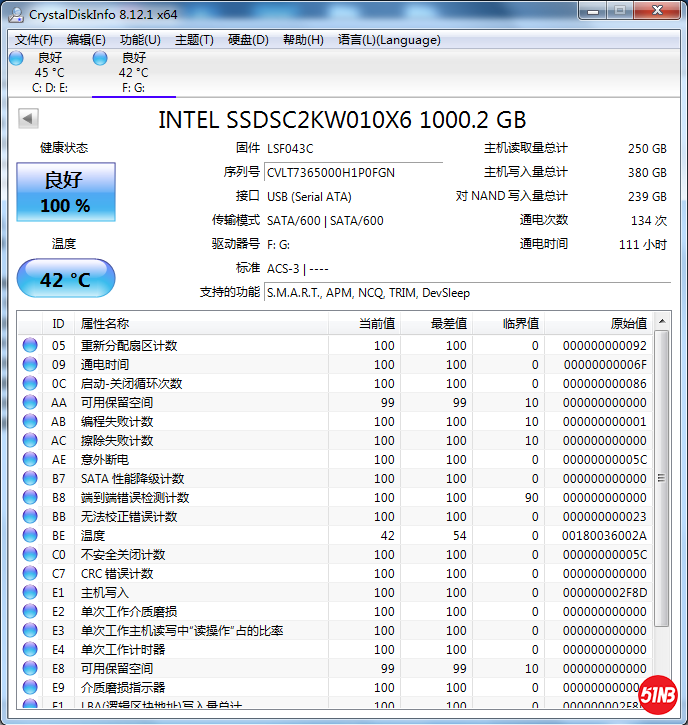Click status orb for attribute AB 编程失败计数

(x=30, y=422)
